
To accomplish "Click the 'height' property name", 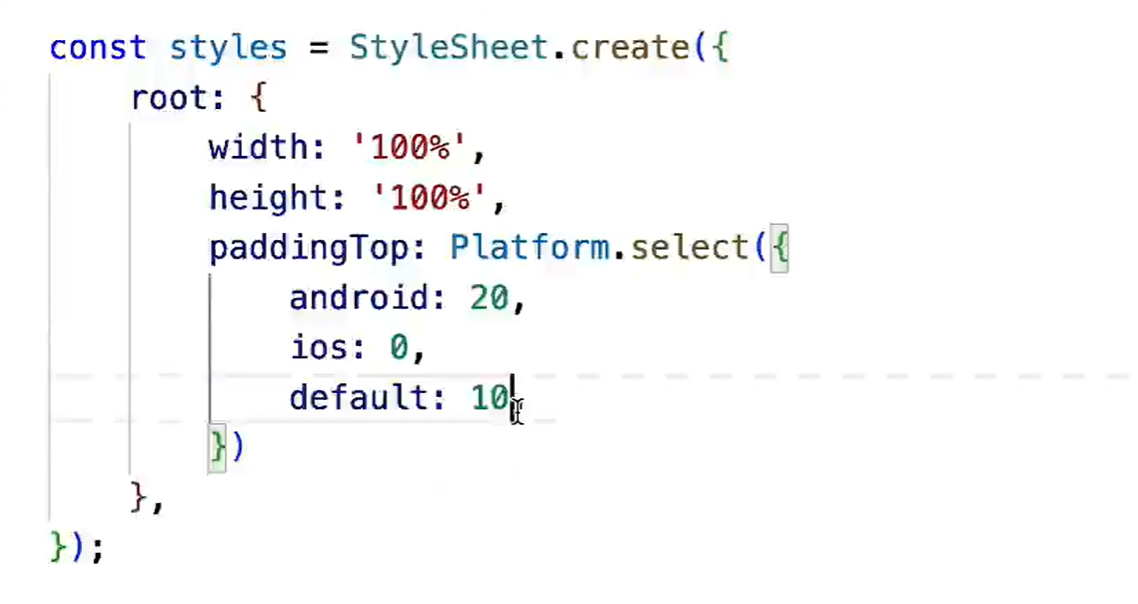I will pyautogui.click(x=268, y=197).
